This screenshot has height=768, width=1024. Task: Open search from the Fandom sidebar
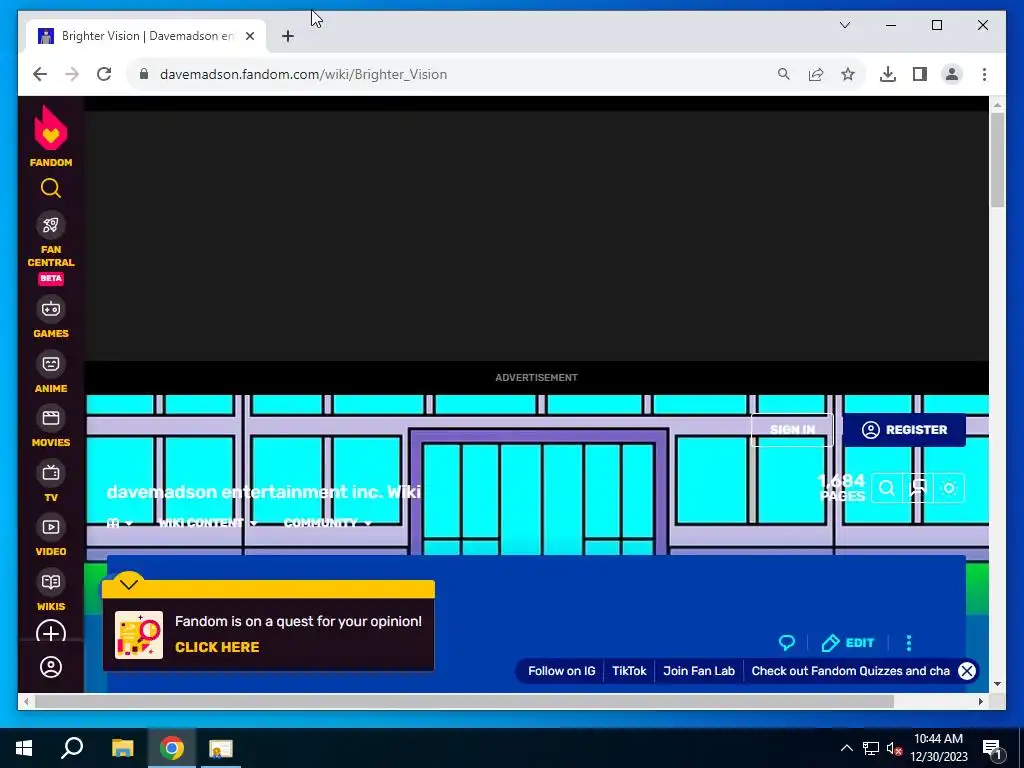51,188
